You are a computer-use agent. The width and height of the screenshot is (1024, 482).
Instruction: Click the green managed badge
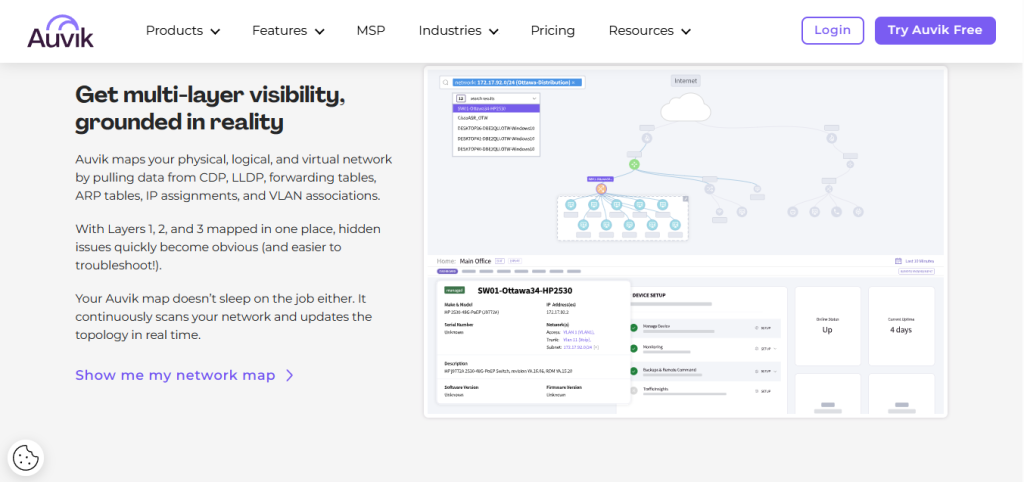(x=453, y=290)
